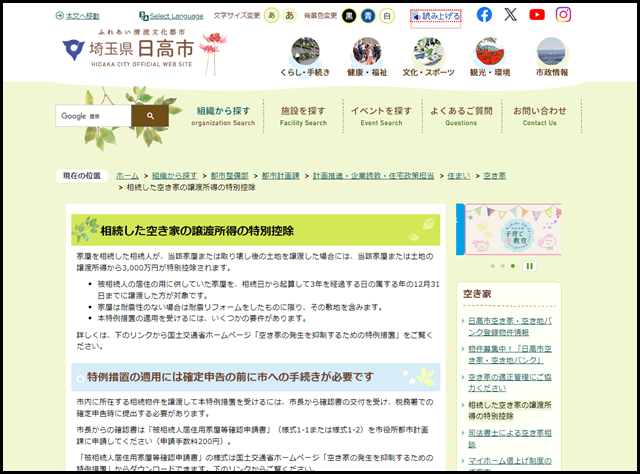Open the Facebook icon link
The width and height of the screenshot is (640, 474).
[484, 15]
